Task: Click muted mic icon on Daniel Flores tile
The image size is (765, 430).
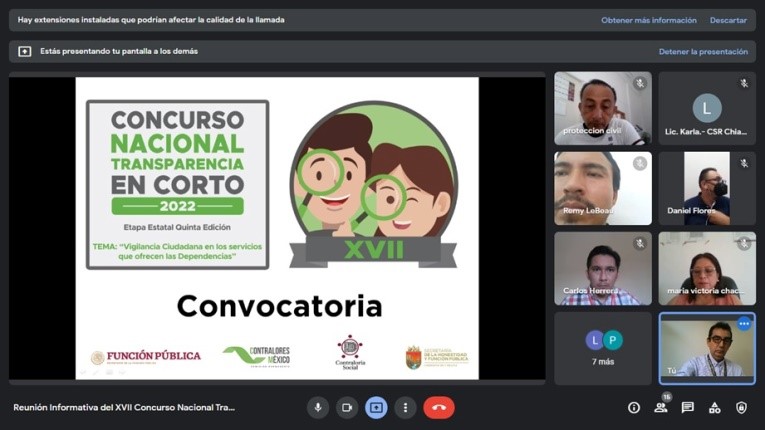Action: tap(744, 164)
